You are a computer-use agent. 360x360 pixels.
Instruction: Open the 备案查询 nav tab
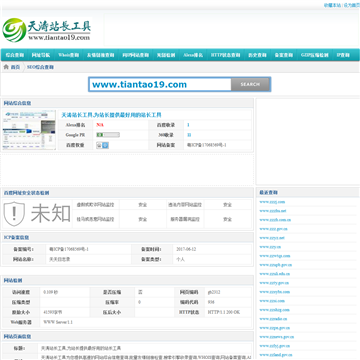click(x=284, y=55)
